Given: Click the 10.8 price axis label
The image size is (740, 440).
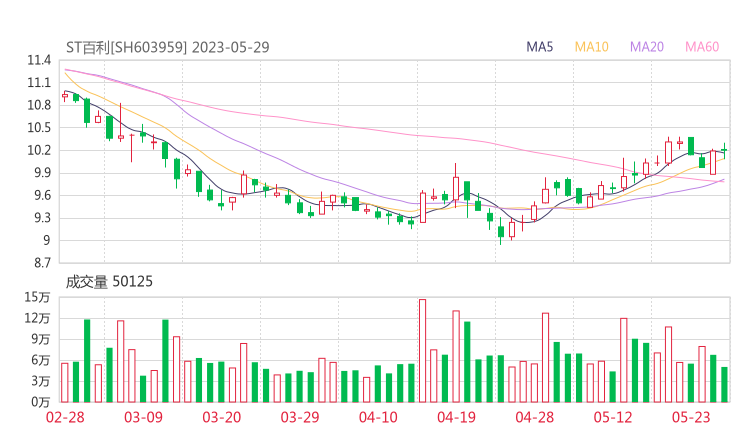Looking at the screenshot, I should (39, 105).
